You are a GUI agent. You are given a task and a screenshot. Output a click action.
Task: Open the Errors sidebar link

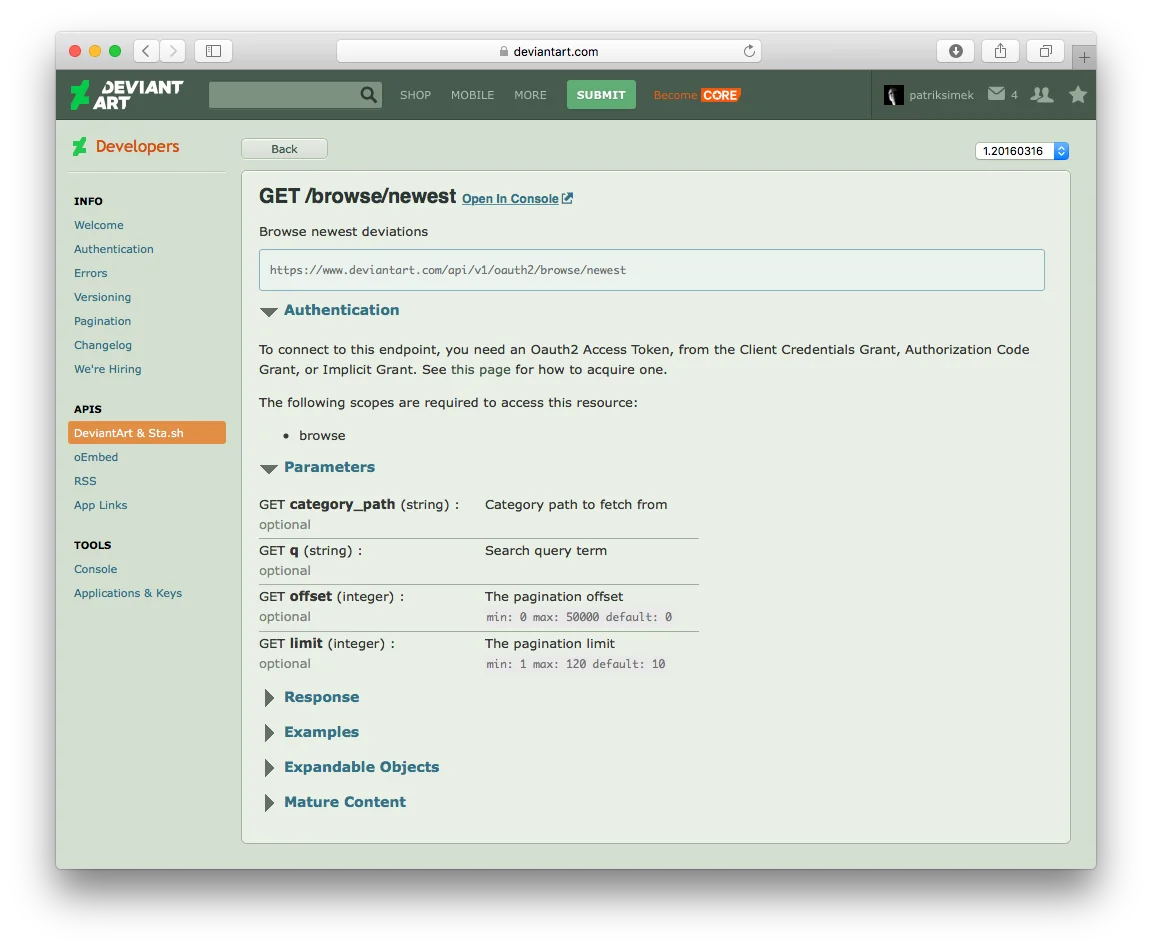coord(90,273)
